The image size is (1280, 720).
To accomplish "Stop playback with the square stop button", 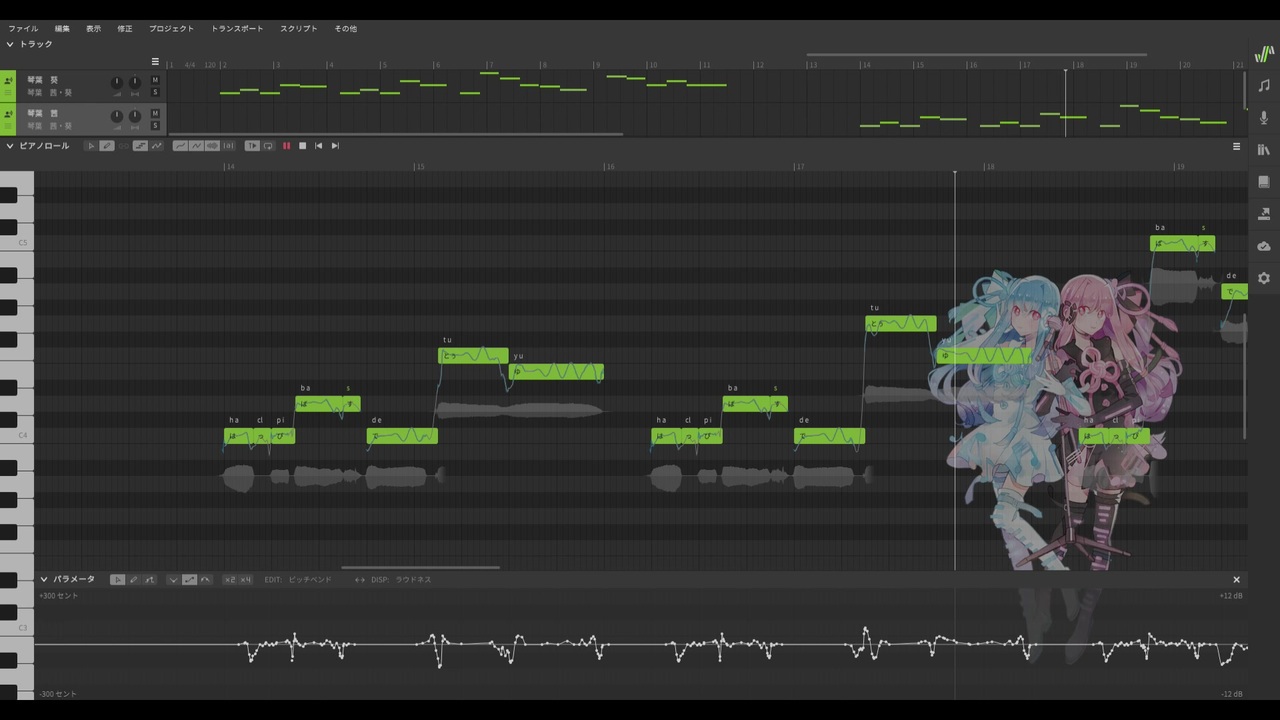I will 303,146.
